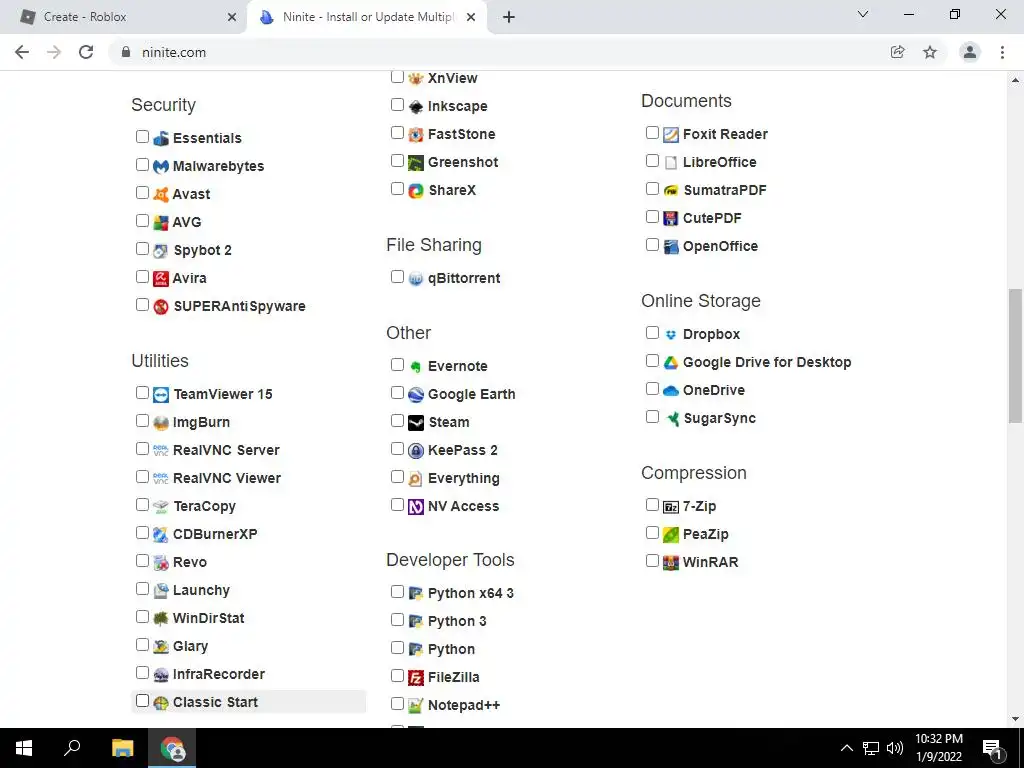Click the qBittorrent icon

point(416,279)
